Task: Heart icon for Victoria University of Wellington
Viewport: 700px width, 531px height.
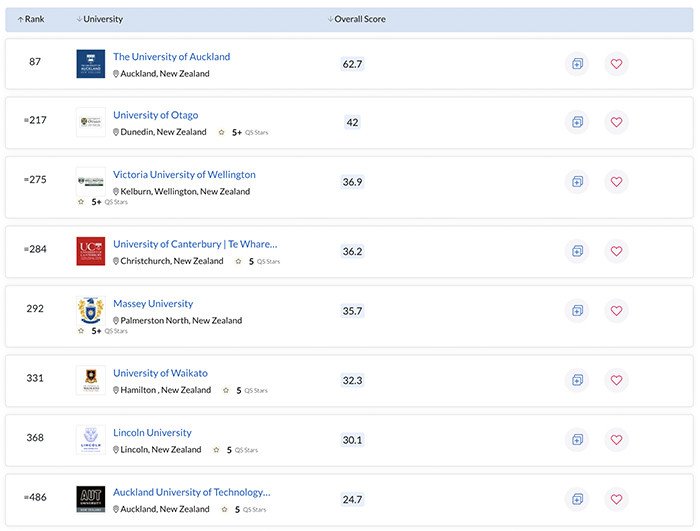Action: [616, 182]
